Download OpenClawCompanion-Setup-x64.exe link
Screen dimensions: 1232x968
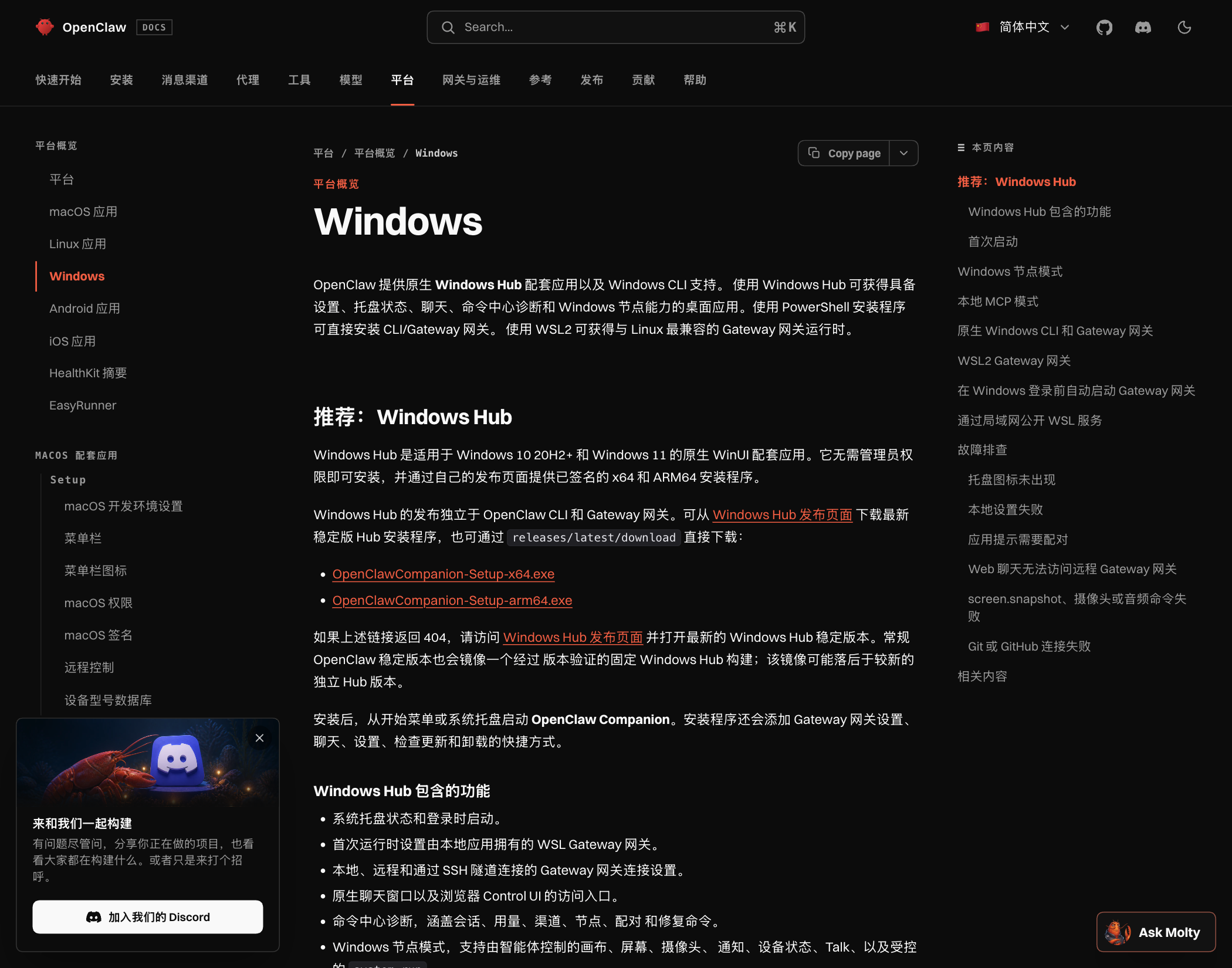[443, 574]
